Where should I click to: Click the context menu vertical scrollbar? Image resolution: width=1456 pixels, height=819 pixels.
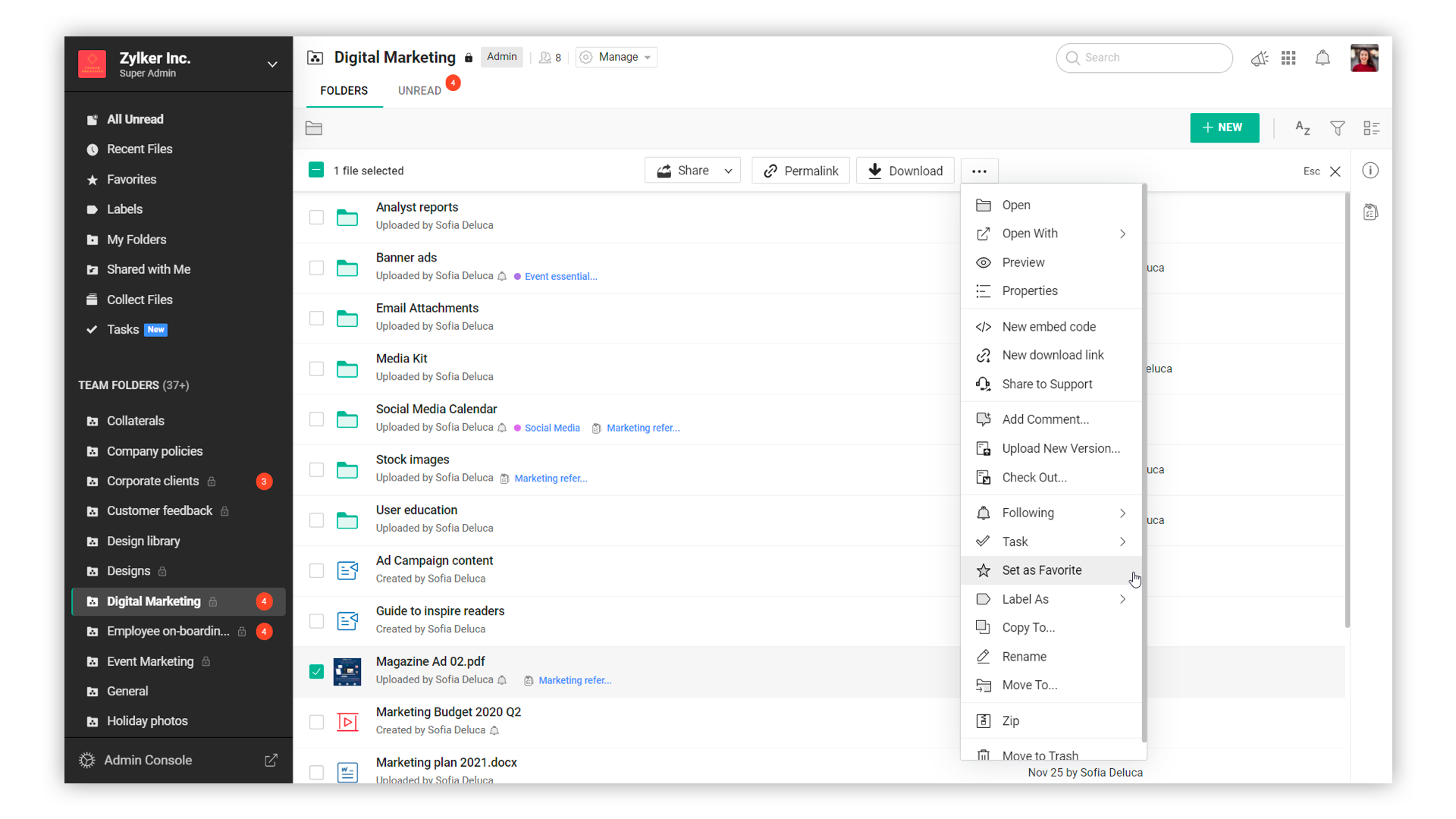[x=1144, y=463]
